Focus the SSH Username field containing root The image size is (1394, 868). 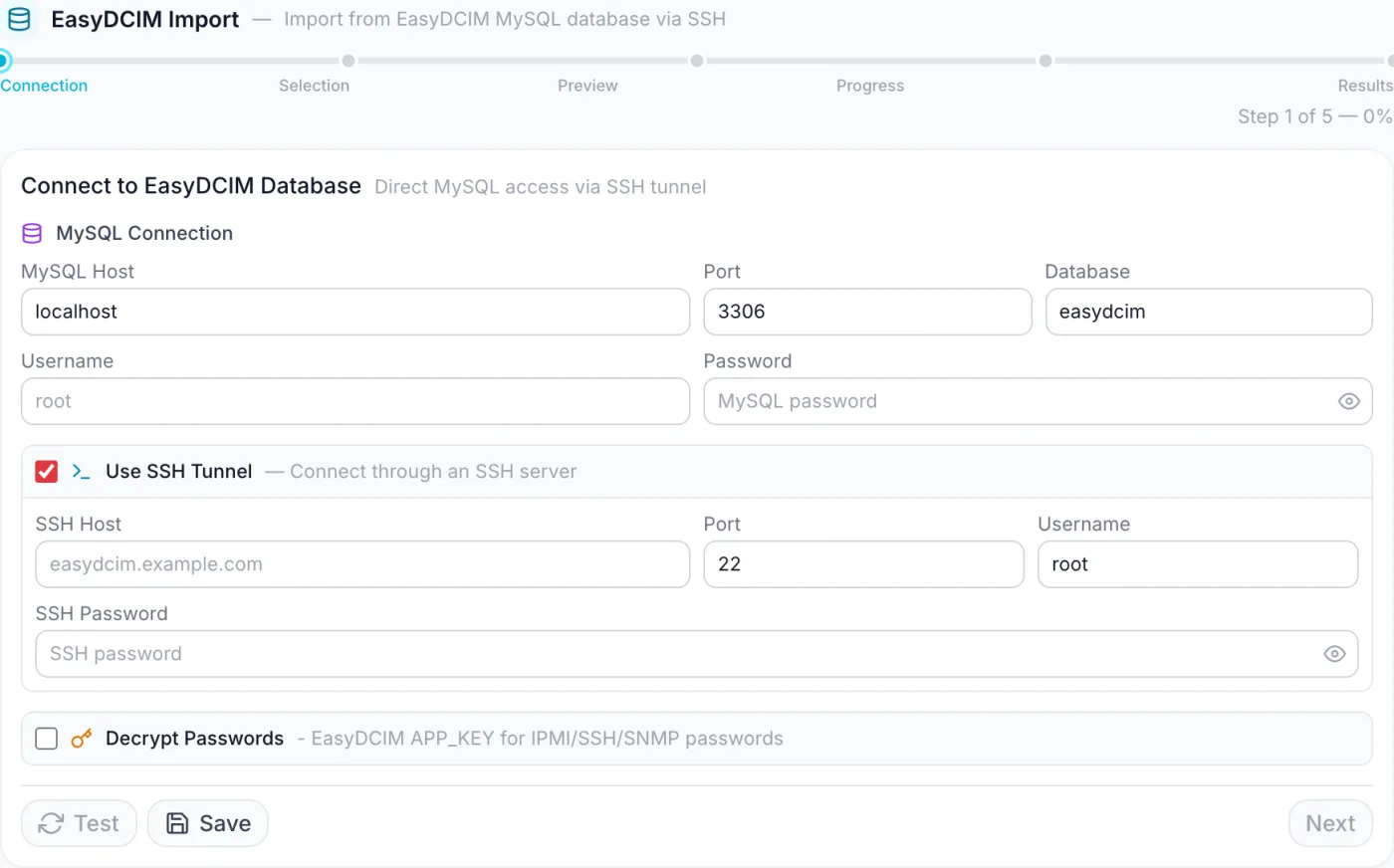(x=1198, y=564)
